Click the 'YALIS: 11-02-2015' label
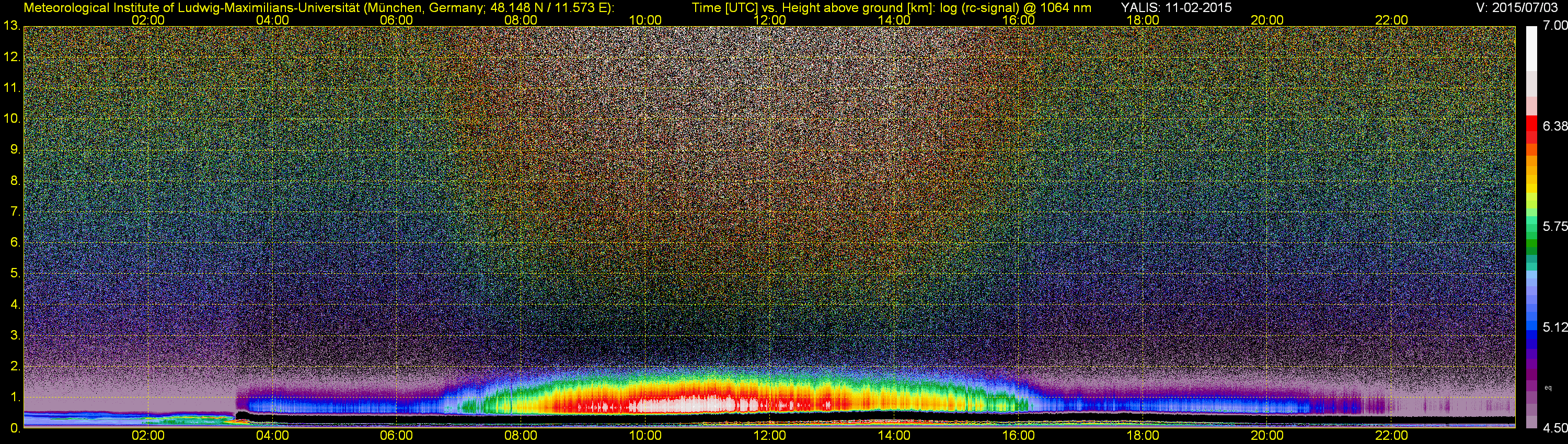The image size is (1568, 444). click(x=1176, y=8)
